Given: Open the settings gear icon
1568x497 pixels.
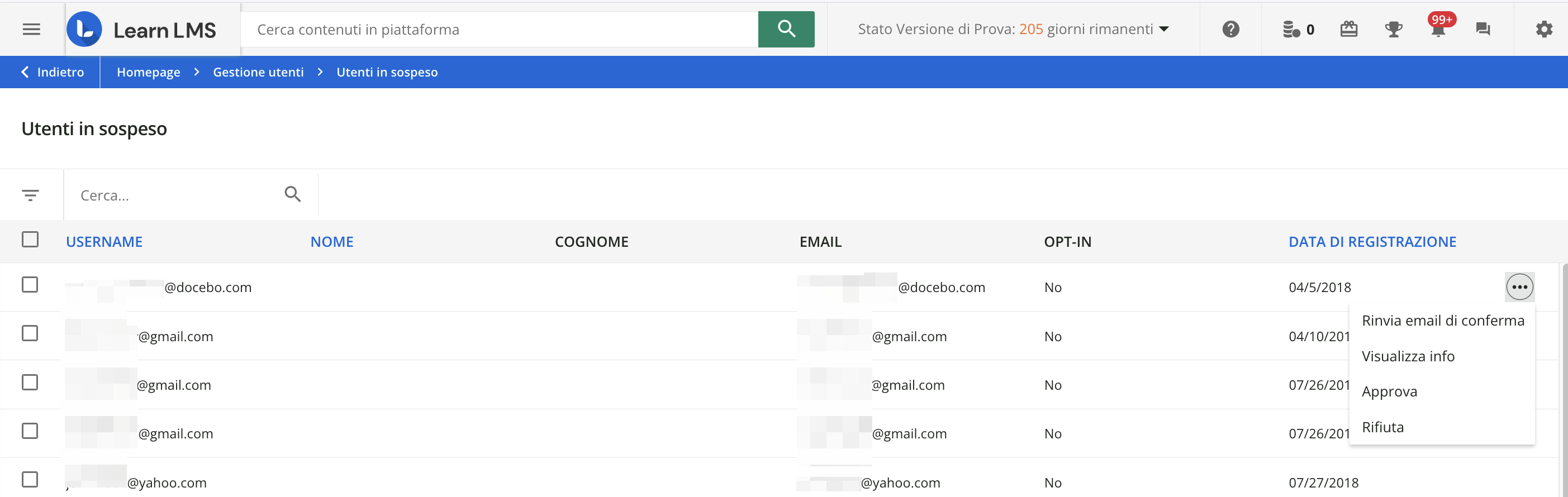Looking at the screenshot, I should pyautogui.click(x=1543, y=29).
